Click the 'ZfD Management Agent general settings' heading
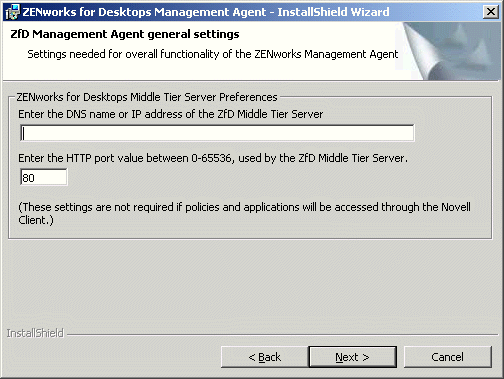The height and width of the screenshot is (379, 504). coord(125,34)
